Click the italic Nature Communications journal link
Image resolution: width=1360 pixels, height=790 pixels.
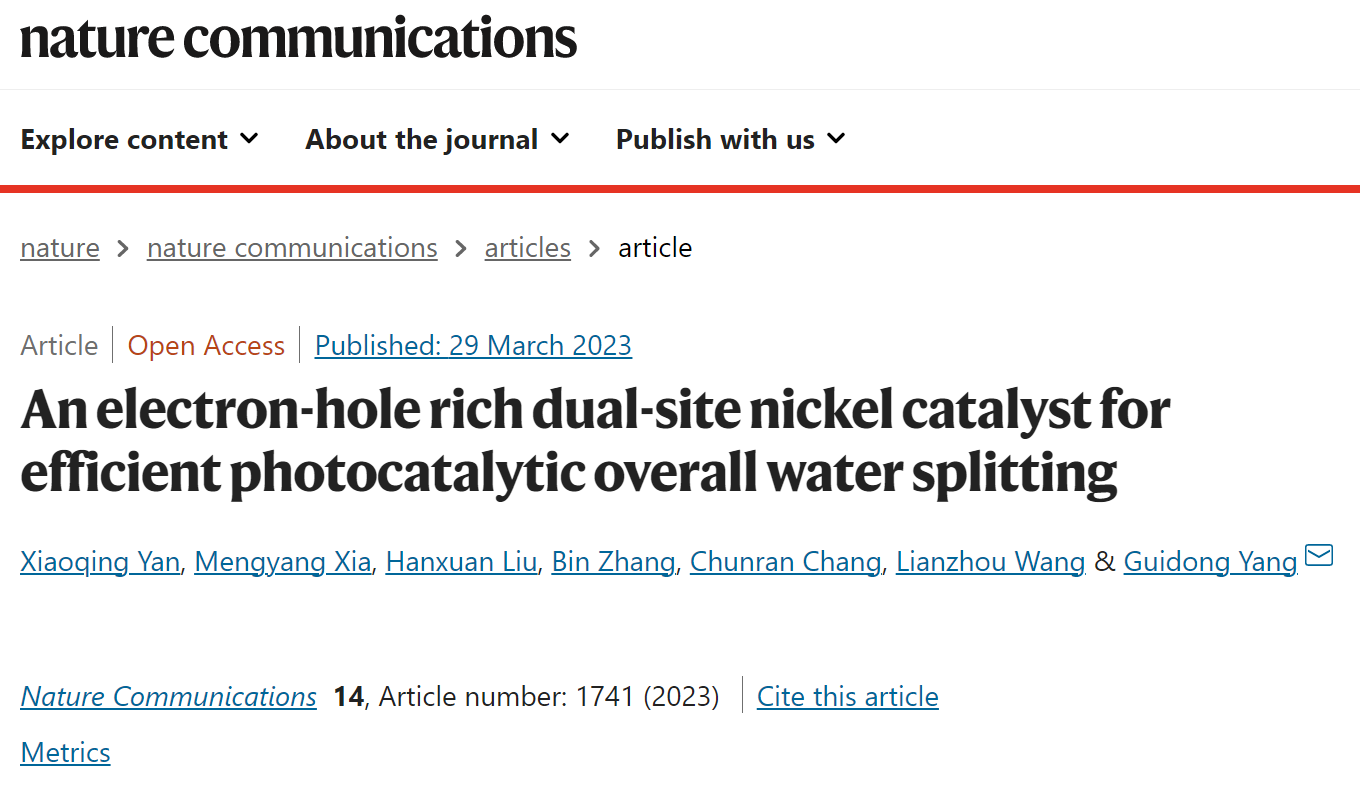pos(169,696)
